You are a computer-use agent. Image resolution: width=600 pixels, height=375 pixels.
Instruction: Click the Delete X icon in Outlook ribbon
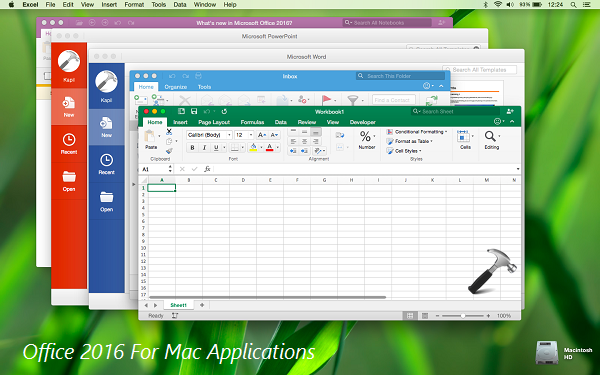click(x=185, y=100)
